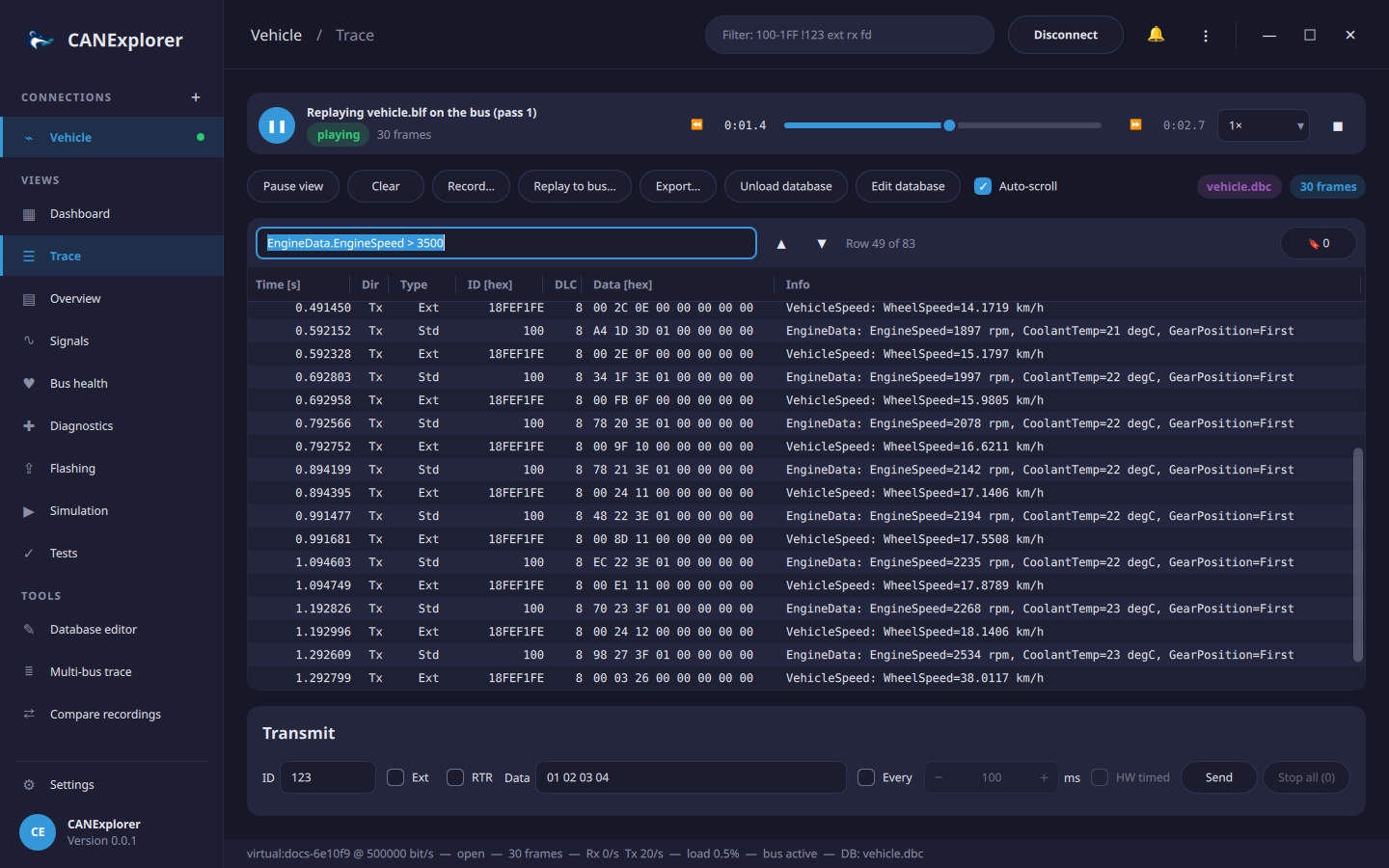The image size is (1389, 868).
Task: Click the Simulation play icon in sidebar
Action: 29,511
